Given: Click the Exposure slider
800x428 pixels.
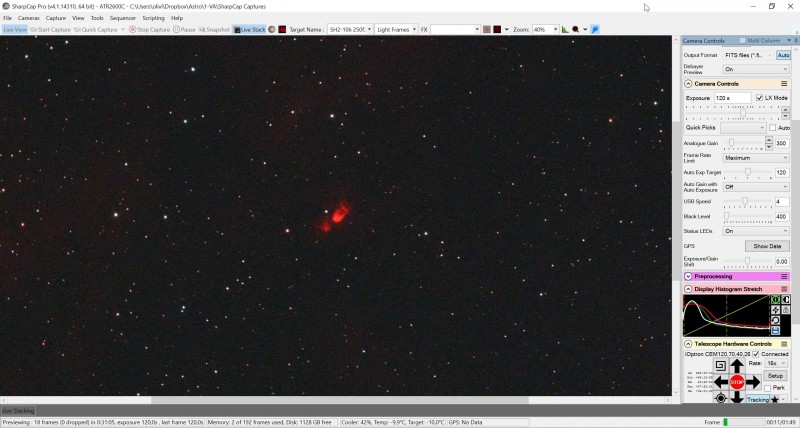Looking at the screenshot, I should 733,112.
